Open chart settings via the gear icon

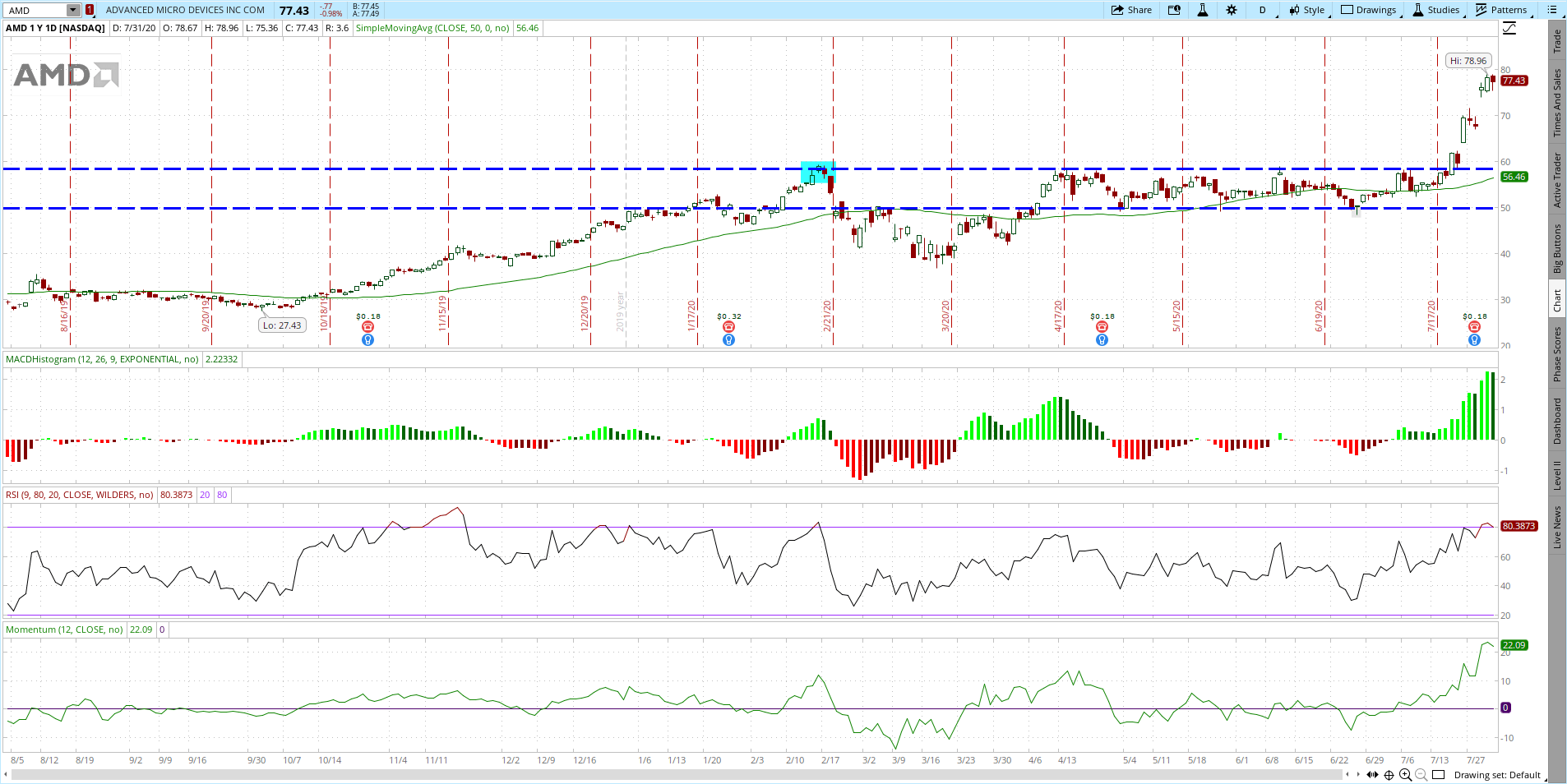[1232, 10]
